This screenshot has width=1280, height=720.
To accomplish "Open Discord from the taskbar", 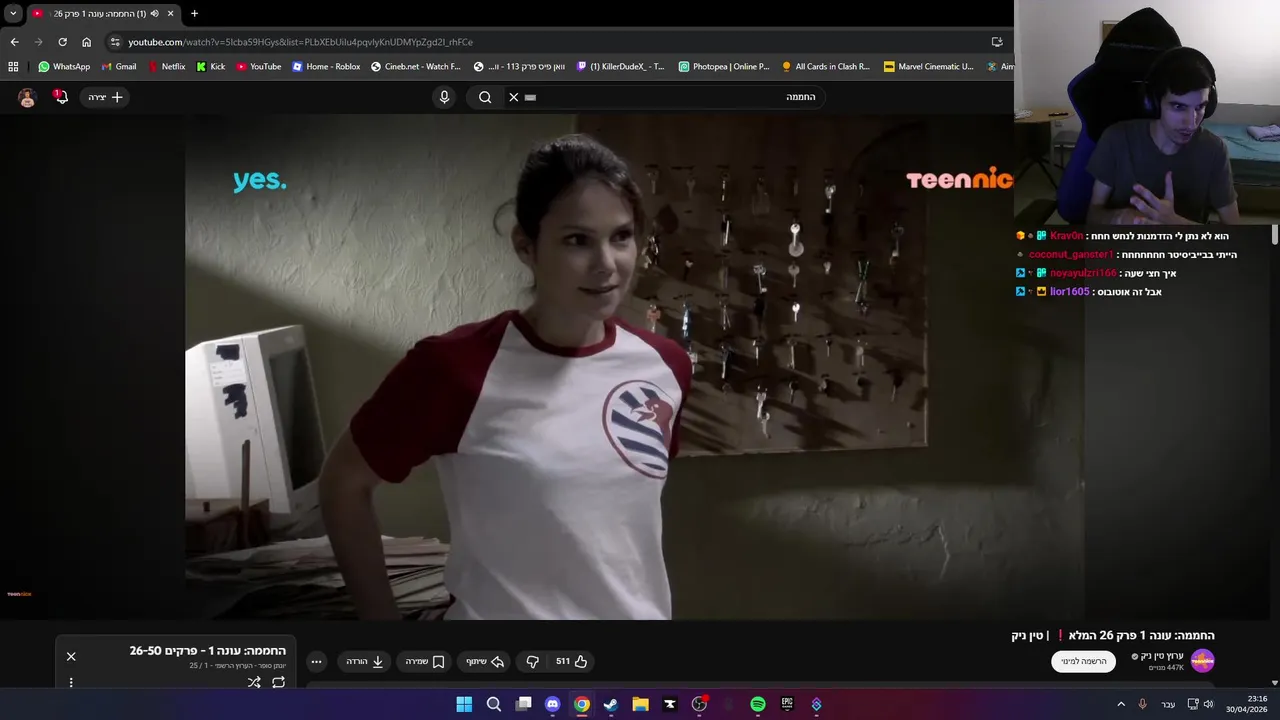I will (x=552, y=704).
